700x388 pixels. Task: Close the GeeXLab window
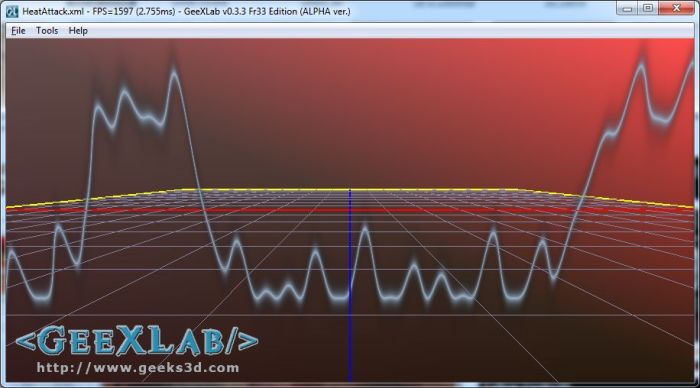point(677,8)
